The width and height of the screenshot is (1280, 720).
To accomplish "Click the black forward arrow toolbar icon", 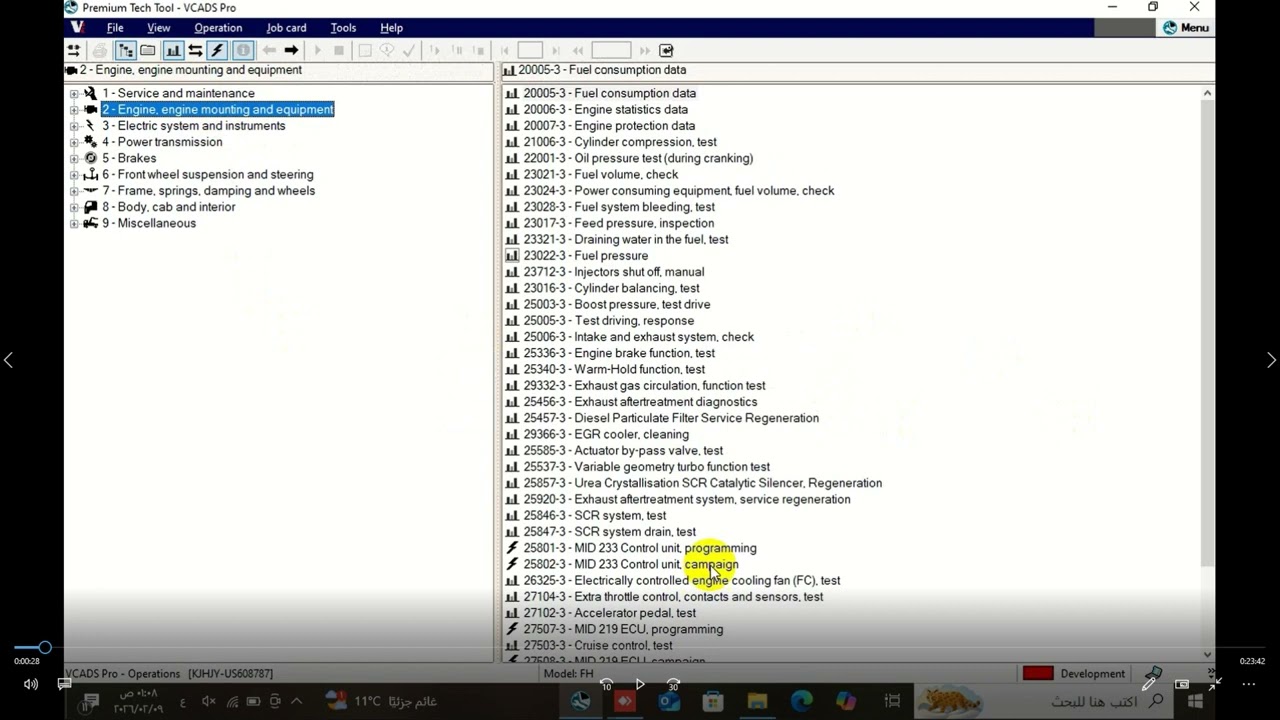I will pos(291,50).
